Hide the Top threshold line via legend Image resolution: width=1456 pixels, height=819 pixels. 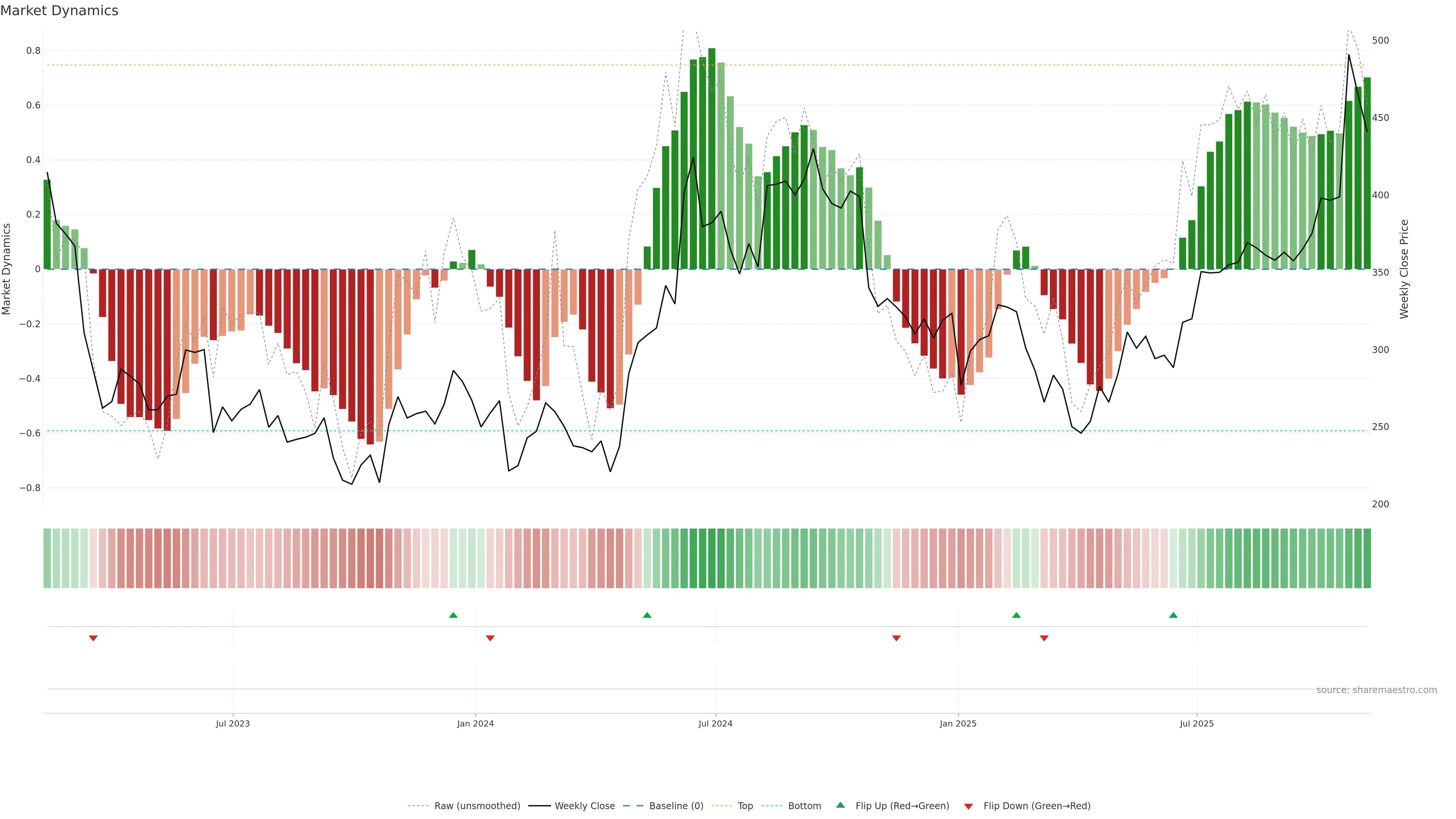tap(745, 805)
